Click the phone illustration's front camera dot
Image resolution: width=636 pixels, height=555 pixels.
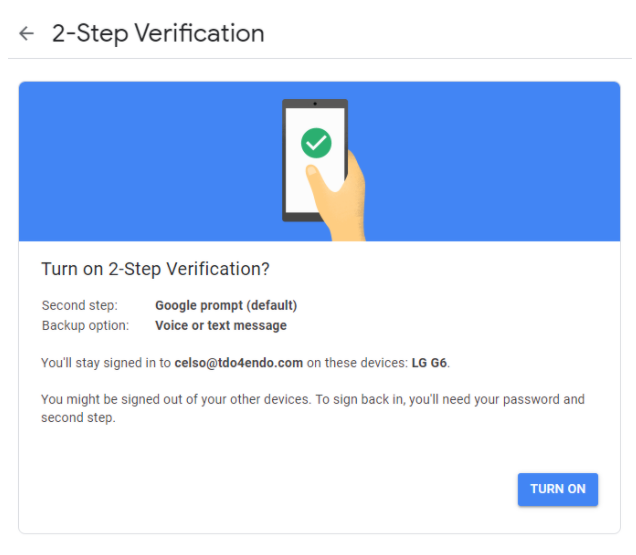click(315, 104)
